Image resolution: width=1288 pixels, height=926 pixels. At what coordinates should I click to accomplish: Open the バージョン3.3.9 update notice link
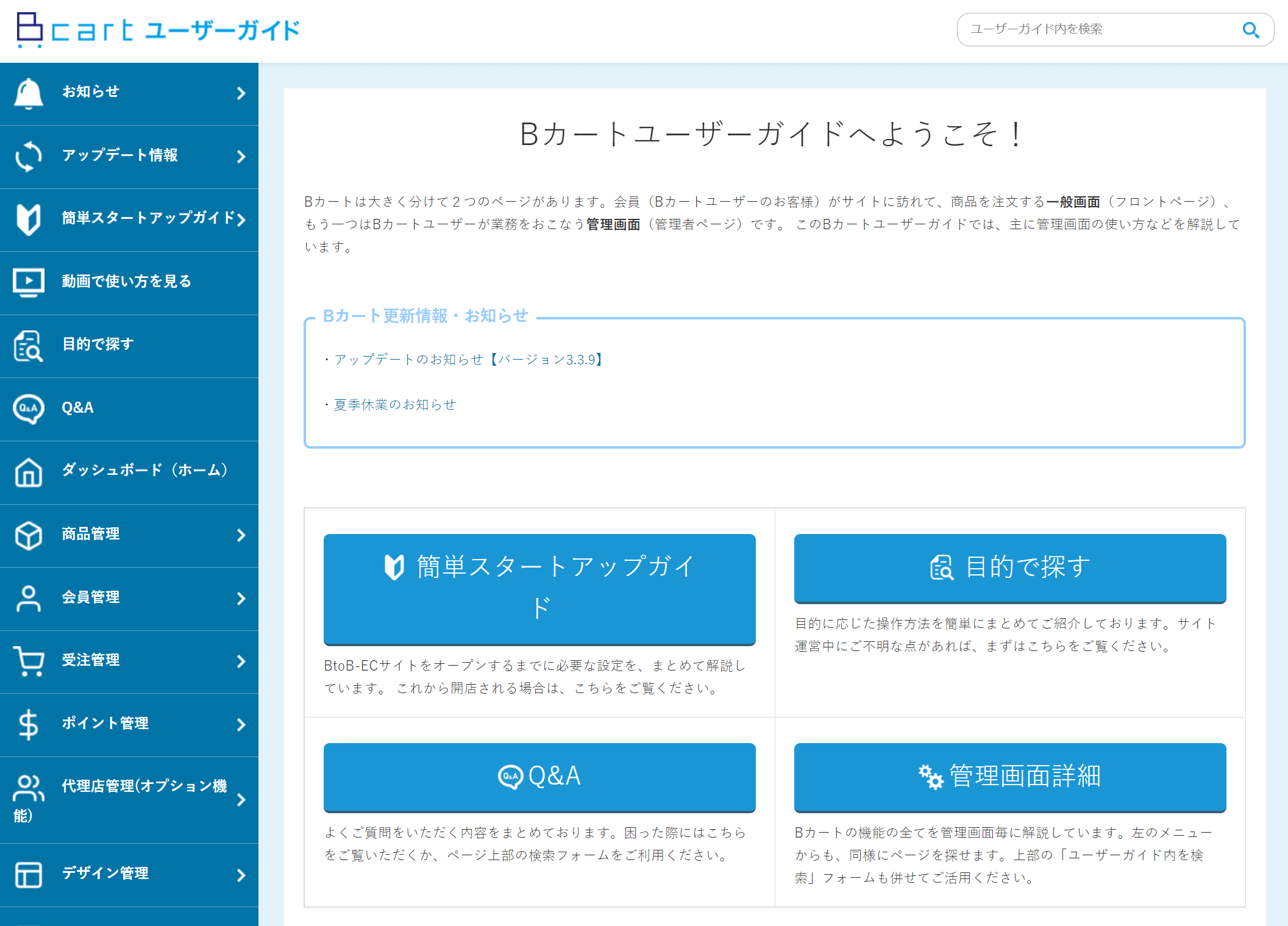[x=469, y=360]
